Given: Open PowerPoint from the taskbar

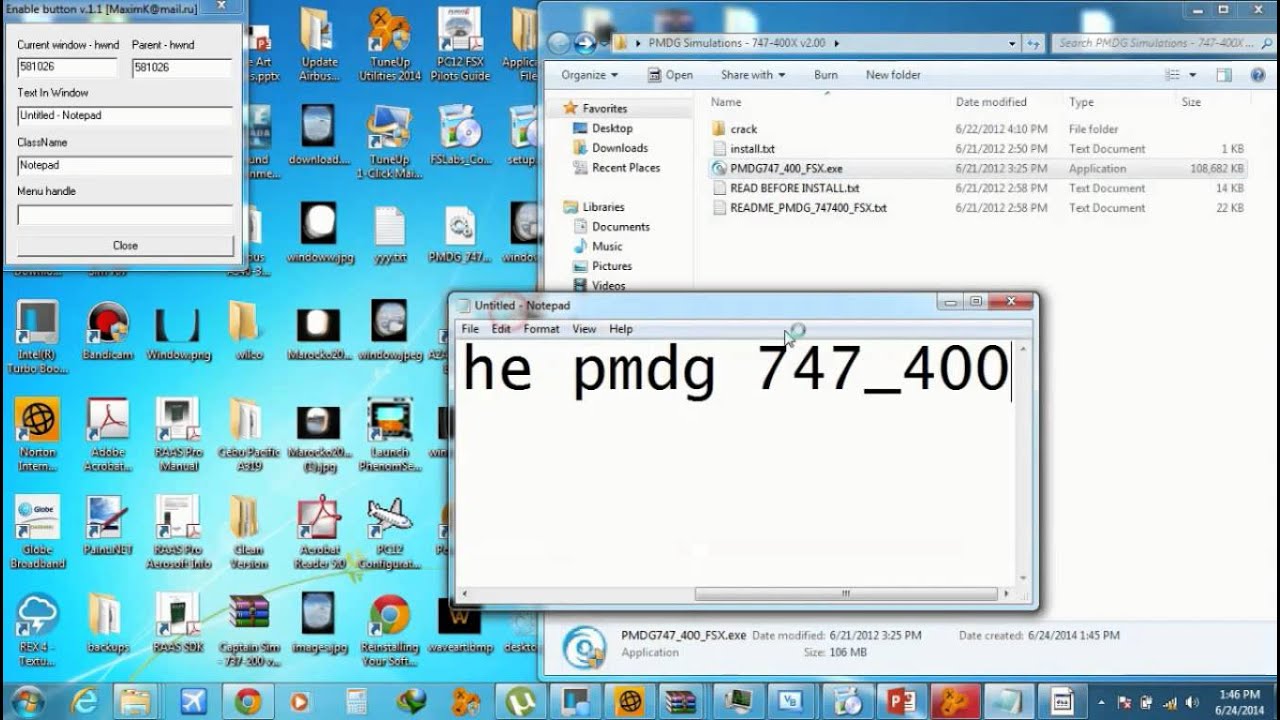Looking at the screenshot, I should (x=901, y=701).
